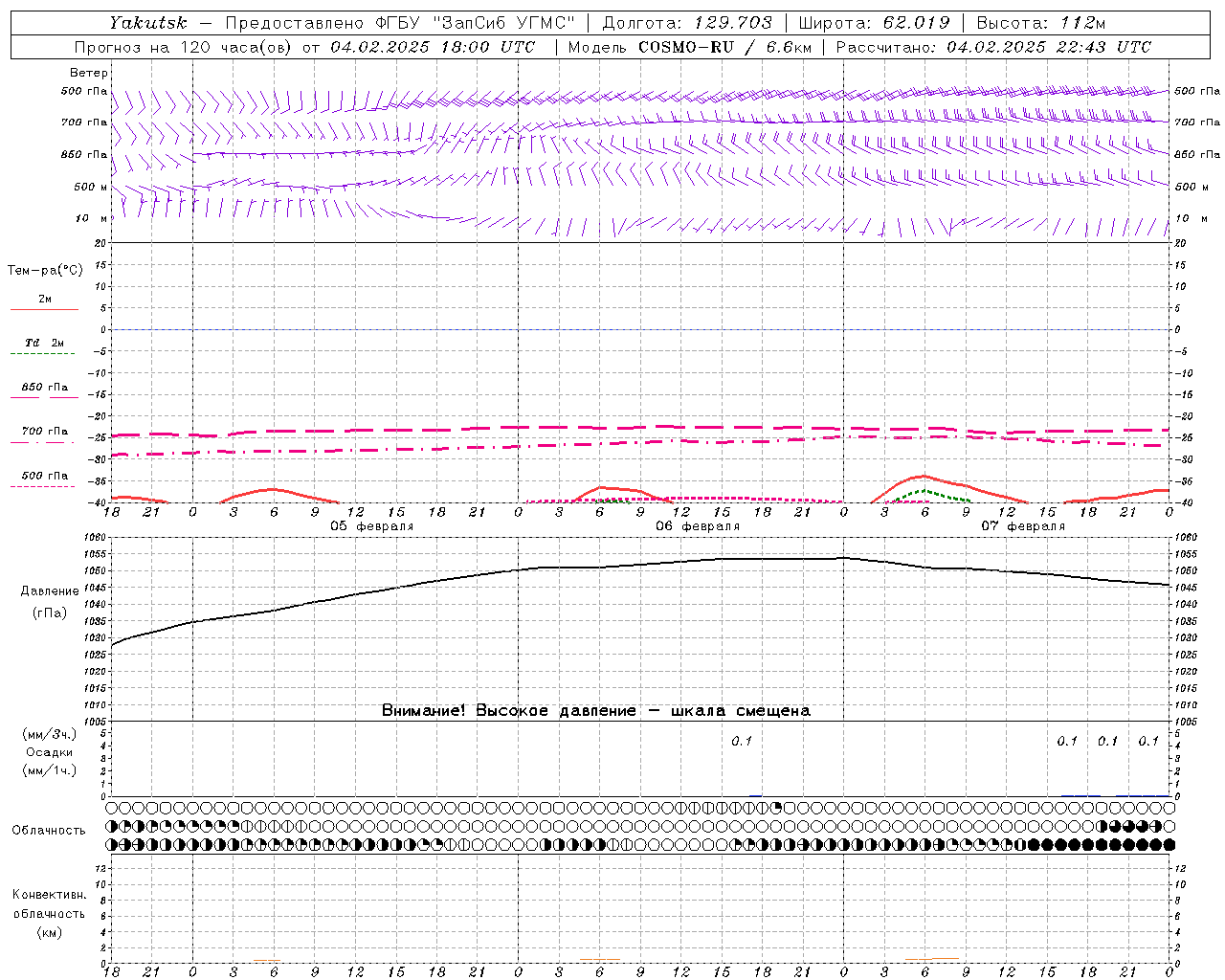Click the '06 февраля' date label

(x=698, y=526)
